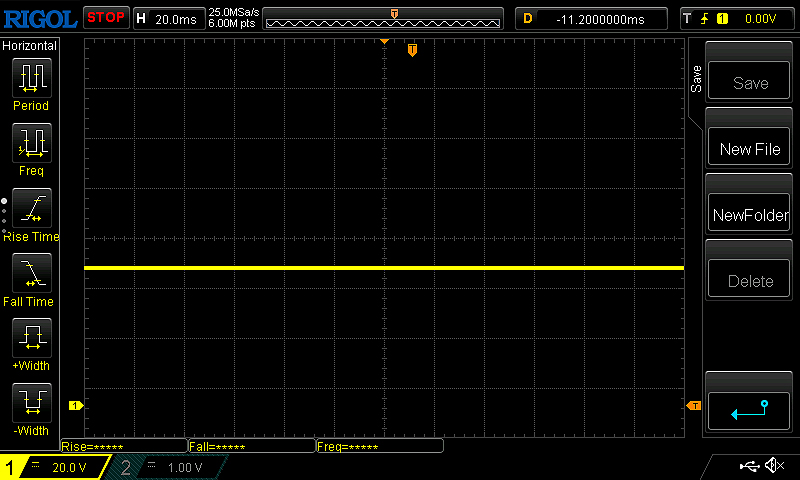
Task: Select the Rise Time measurement icon
Action: [32, 208]
